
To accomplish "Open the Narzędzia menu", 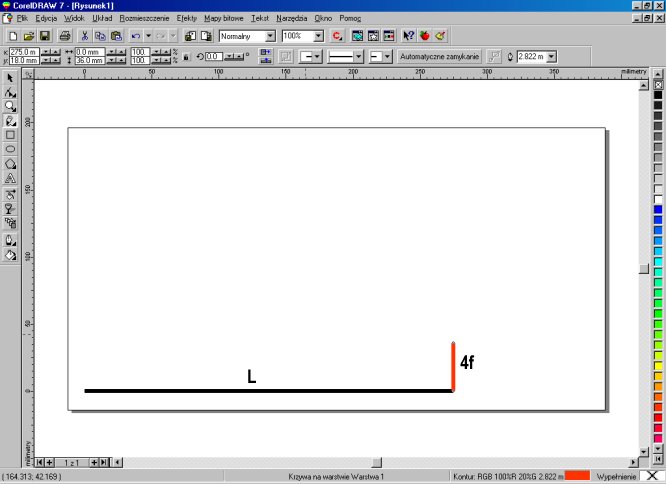I will pyautogui.click(x=292, y=18).
